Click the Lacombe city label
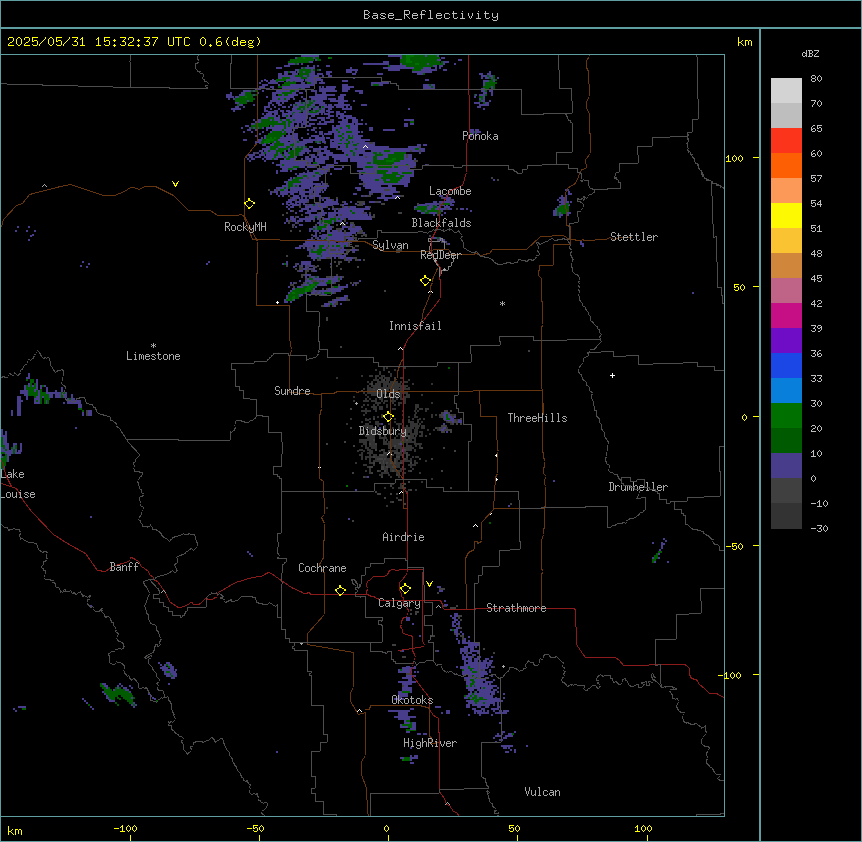The height and width of the screenshot is (842, 862). point(450,191)
